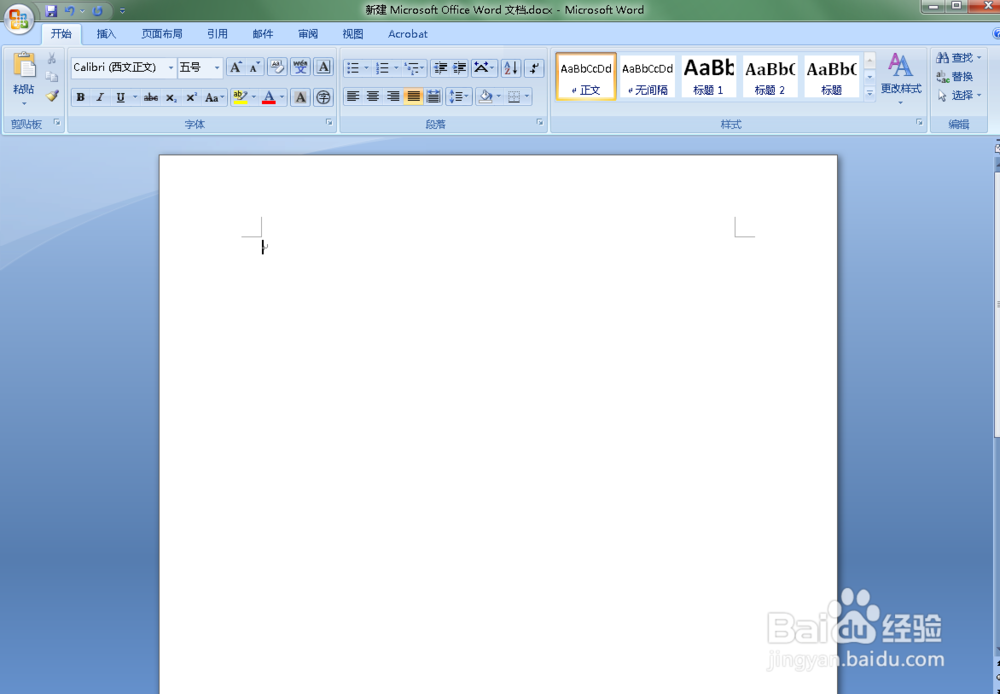Toggle subscript formatting
The height and width of the screenshot is (694, 1000).
(170, 97)
